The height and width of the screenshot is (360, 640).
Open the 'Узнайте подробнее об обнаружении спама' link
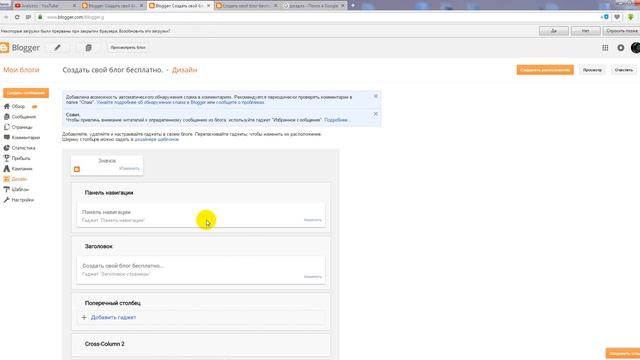click(151, 102)
